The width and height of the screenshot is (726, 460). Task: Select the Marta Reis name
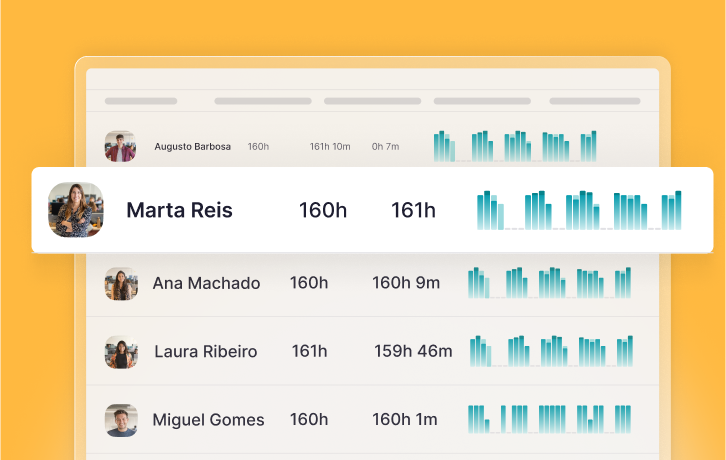click(x=179, y=210)
